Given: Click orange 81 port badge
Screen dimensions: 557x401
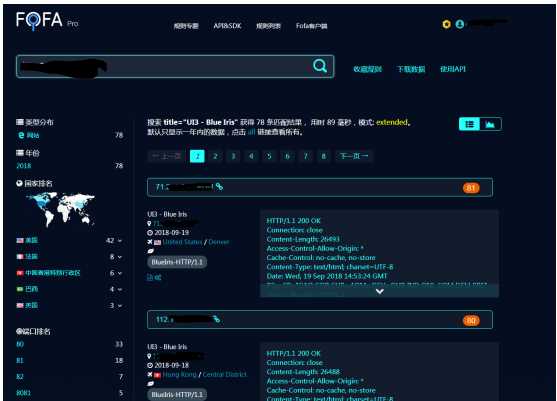Looking at the screenshot, I should 471,188.
